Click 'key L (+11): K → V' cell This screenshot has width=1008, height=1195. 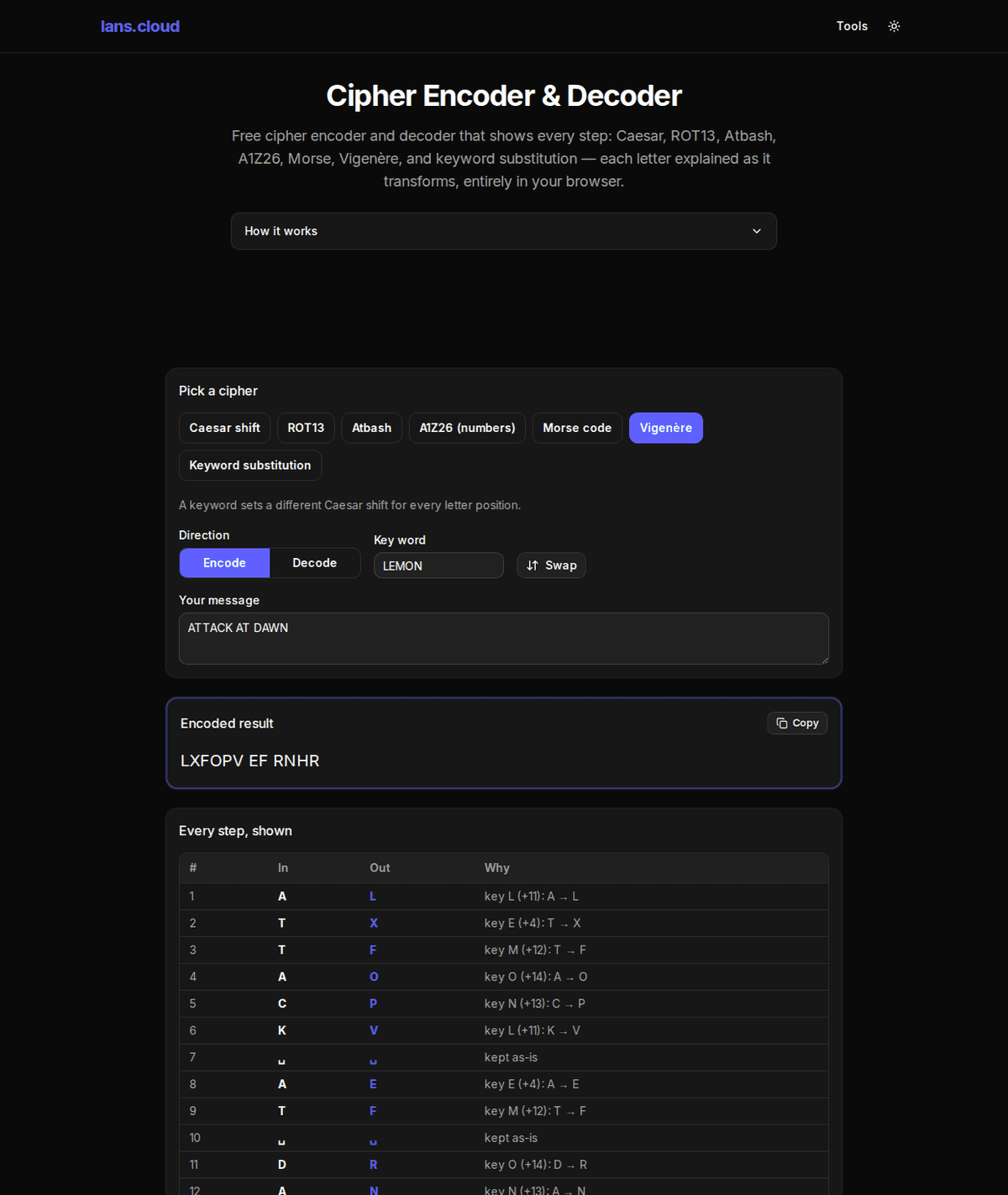[x=533, y=1031]
